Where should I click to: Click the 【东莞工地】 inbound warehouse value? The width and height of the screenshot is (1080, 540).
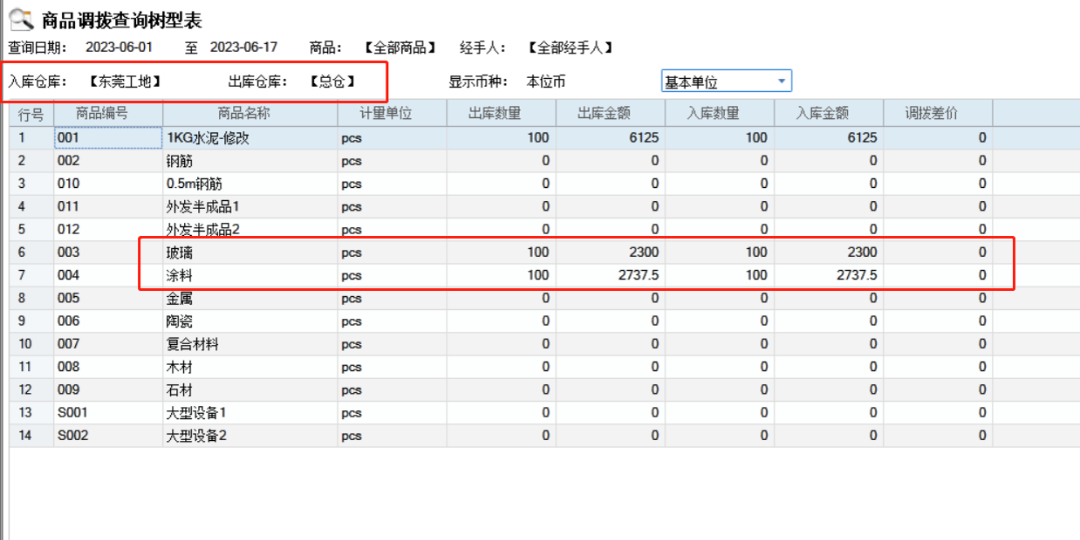125,82
